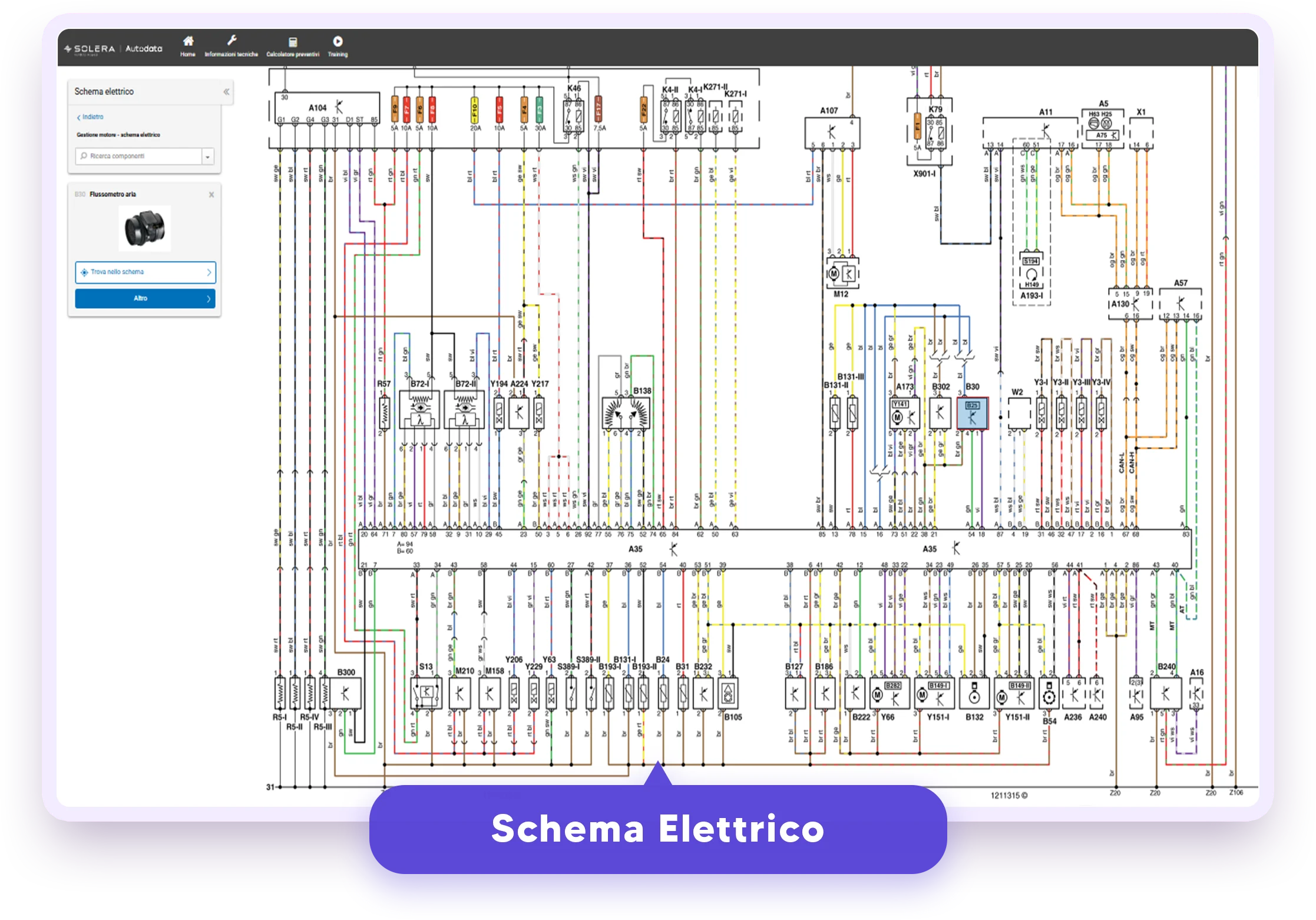
Task: Select the K46 relay symbol
Action: point(573,116)
